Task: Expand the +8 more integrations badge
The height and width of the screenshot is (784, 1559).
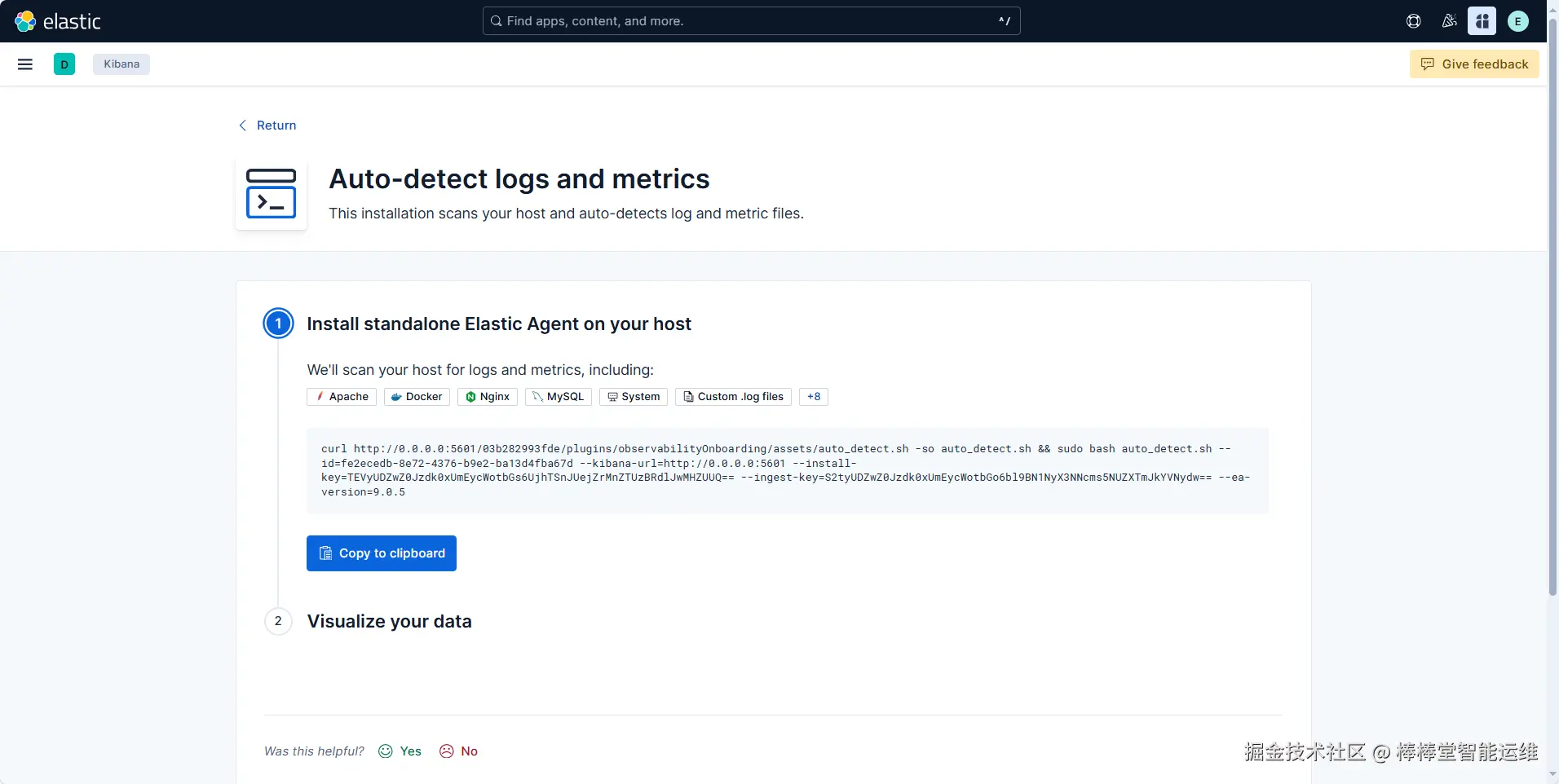Action: [x=814, y=397]
